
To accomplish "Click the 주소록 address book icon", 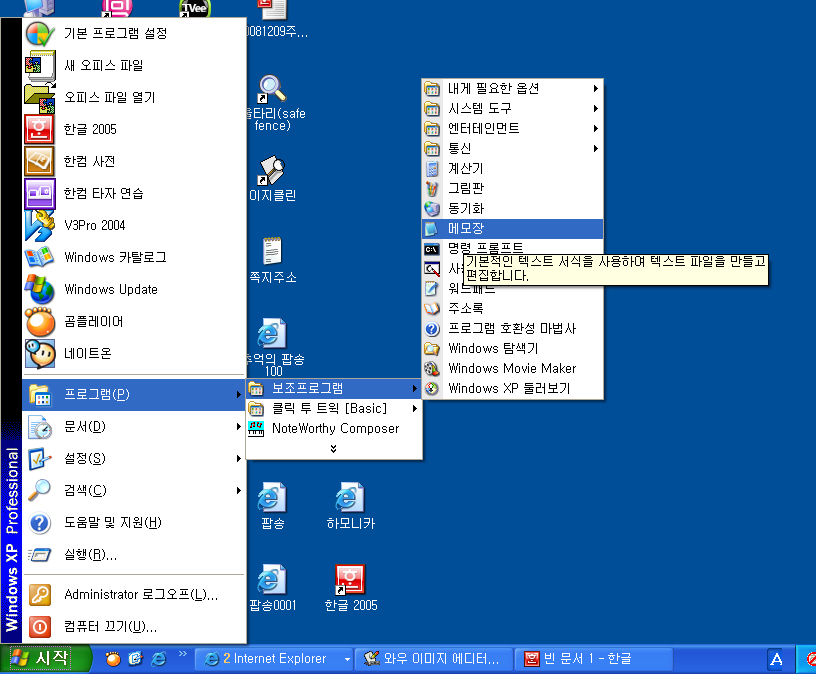I will pos(432,309).
